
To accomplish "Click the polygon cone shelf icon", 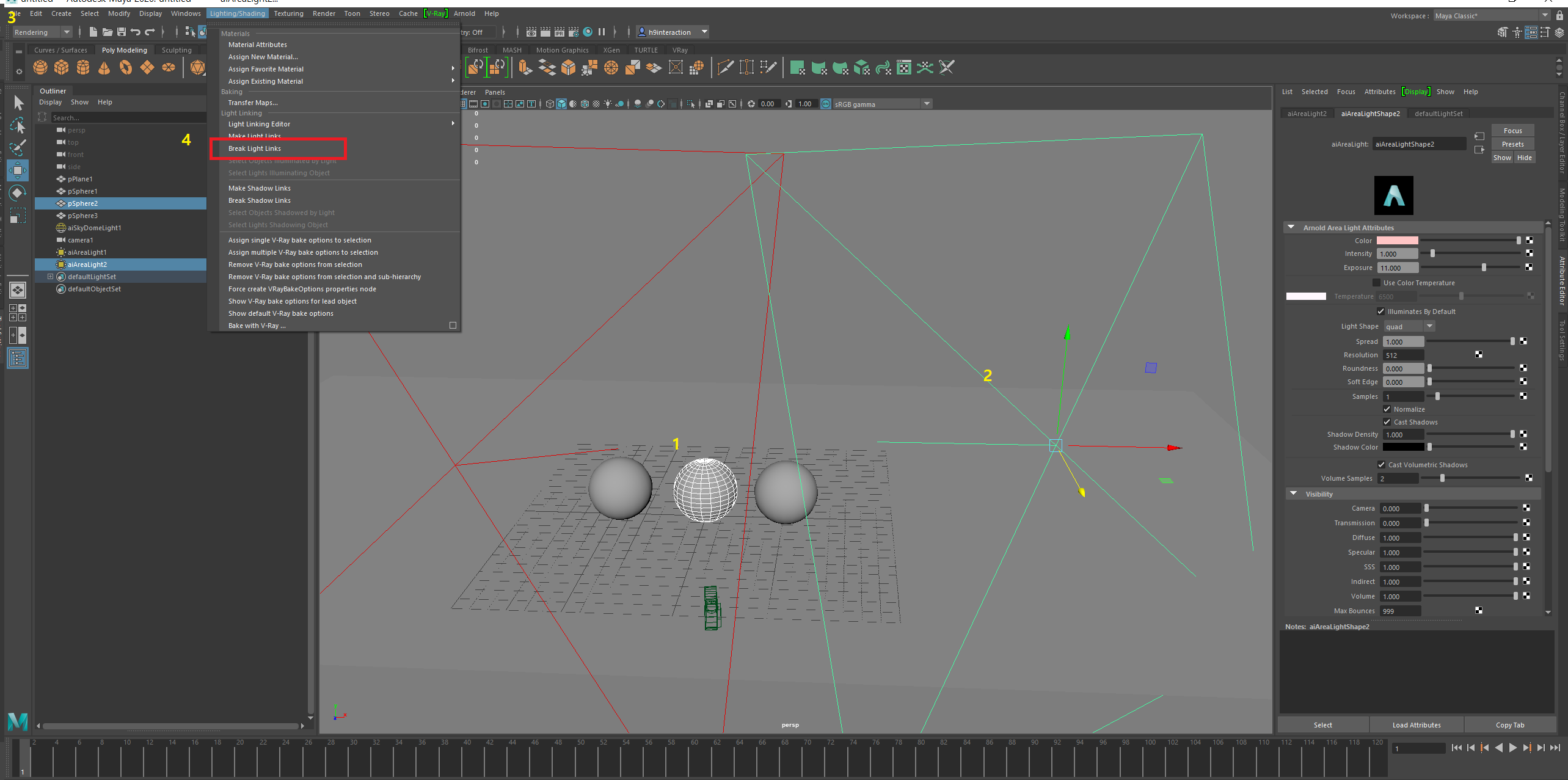I will 104,68.
